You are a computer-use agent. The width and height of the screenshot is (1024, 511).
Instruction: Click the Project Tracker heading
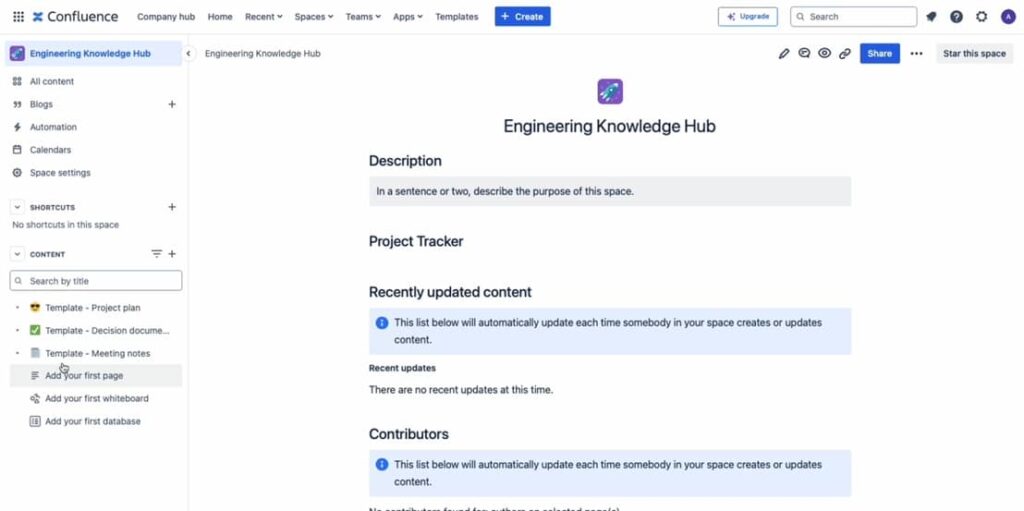pyautogui.click(x=416, y=241)
